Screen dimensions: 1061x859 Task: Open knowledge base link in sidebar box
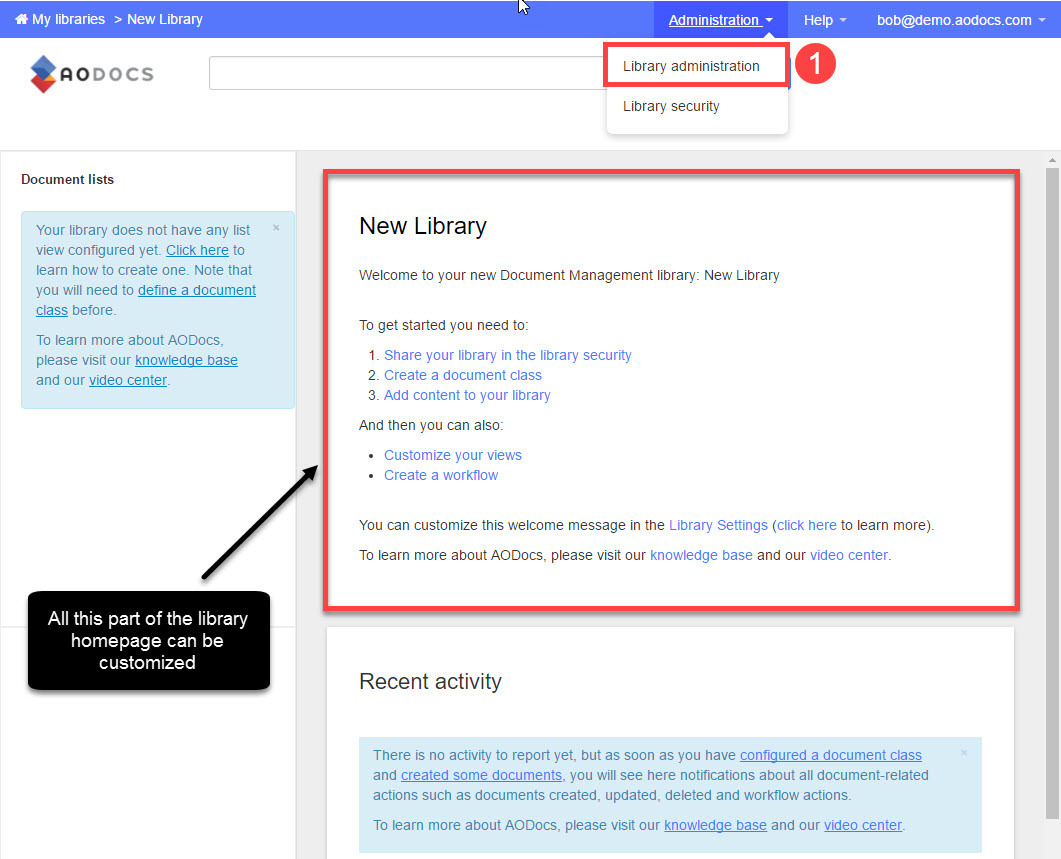pyautogui.click(x=186, y=360)
